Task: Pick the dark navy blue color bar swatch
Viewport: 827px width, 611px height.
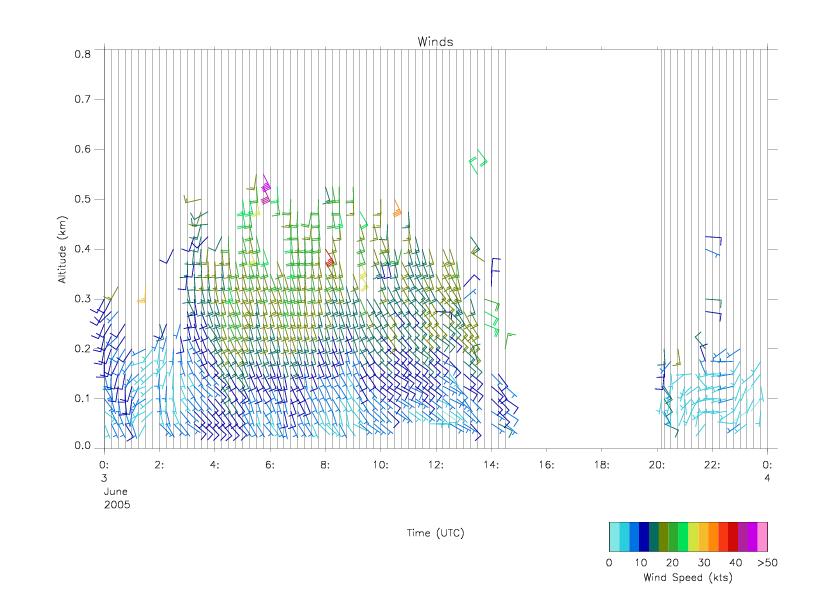Action: pos(644,537)
